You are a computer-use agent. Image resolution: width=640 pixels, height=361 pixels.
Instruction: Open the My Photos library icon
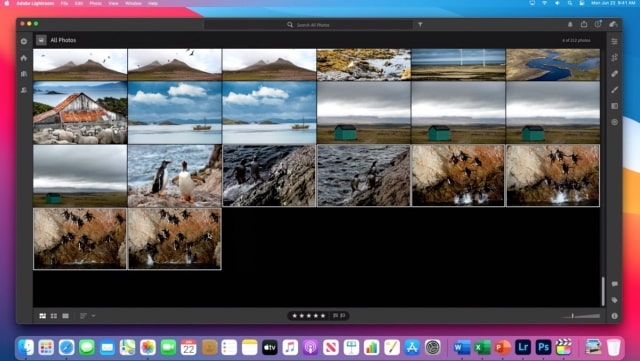[24, 74]
